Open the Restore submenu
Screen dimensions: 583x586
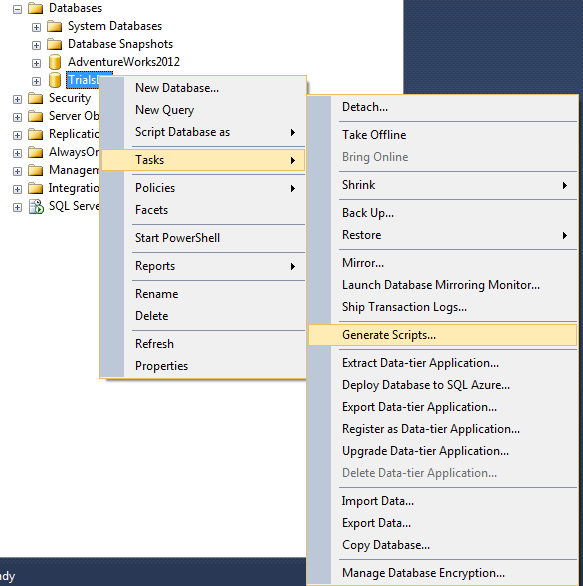click(x=442, y=235)
